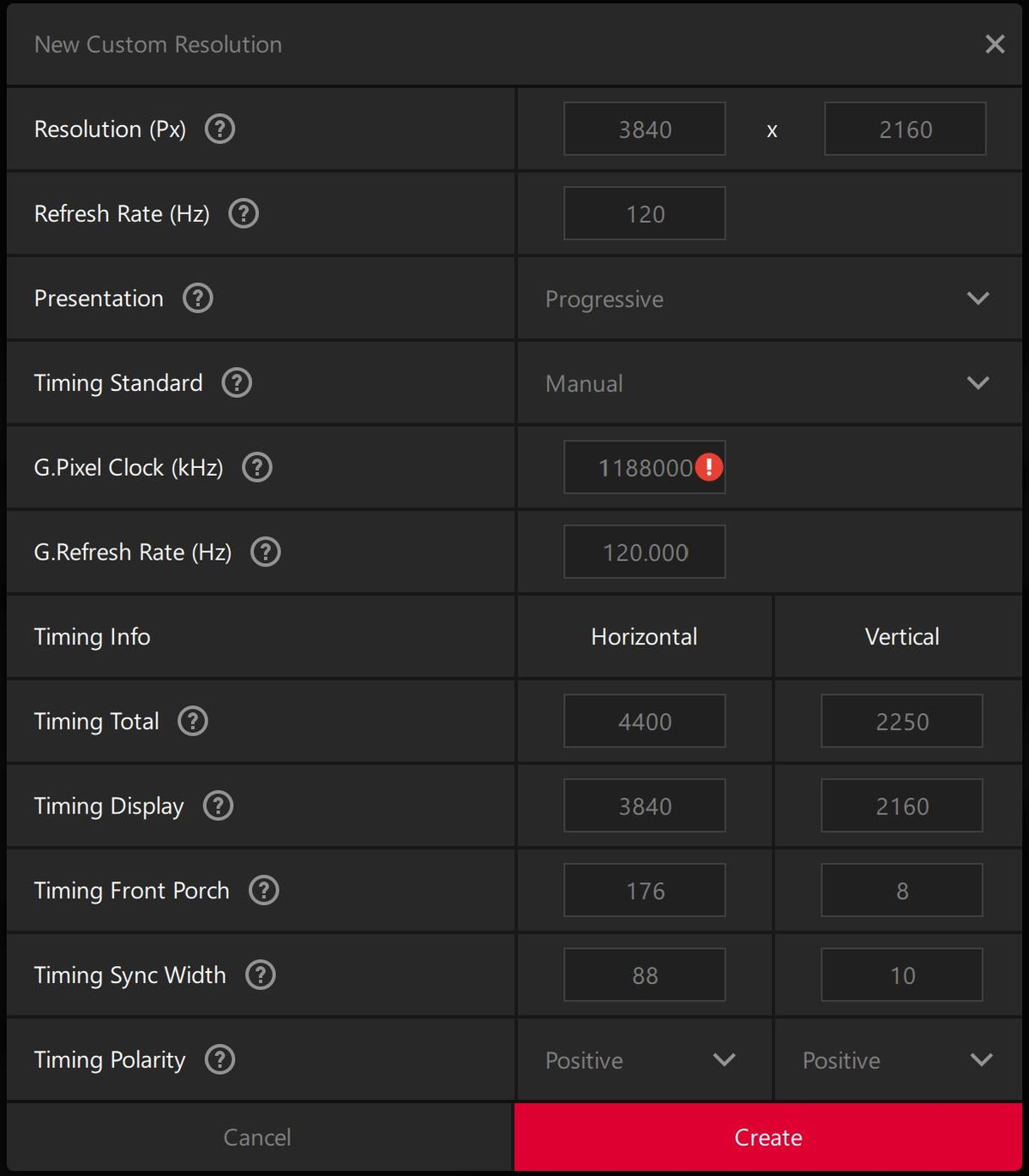Click the help icon next to Resolution (Px)

point(220,129)
